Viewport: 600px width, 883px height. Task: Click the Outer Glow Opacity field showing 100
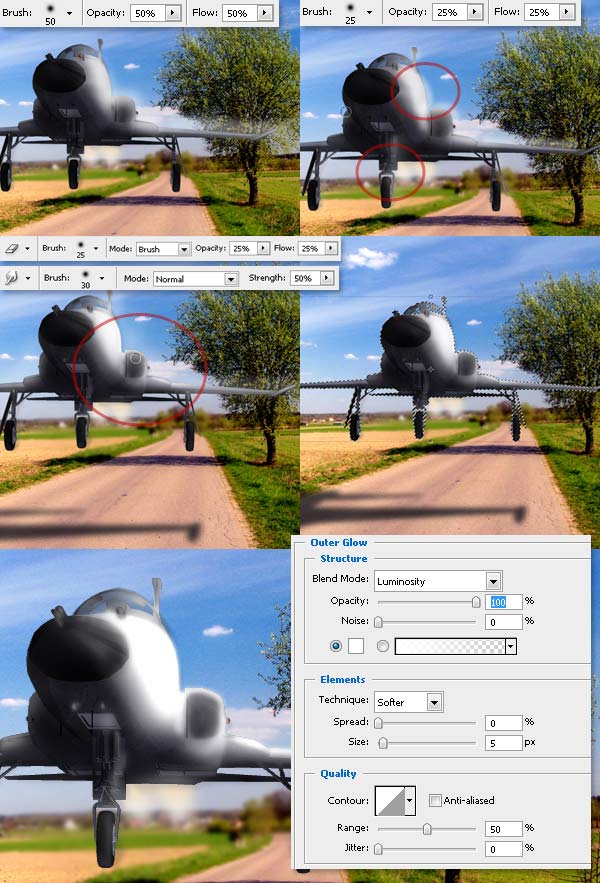click(504, 602)
